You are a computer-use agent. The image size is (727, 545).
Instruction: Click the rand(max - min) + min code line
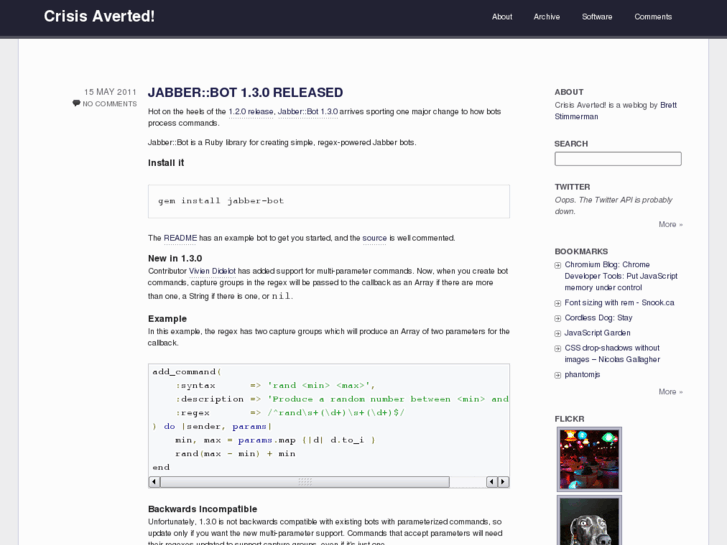[x=235, y=453]
